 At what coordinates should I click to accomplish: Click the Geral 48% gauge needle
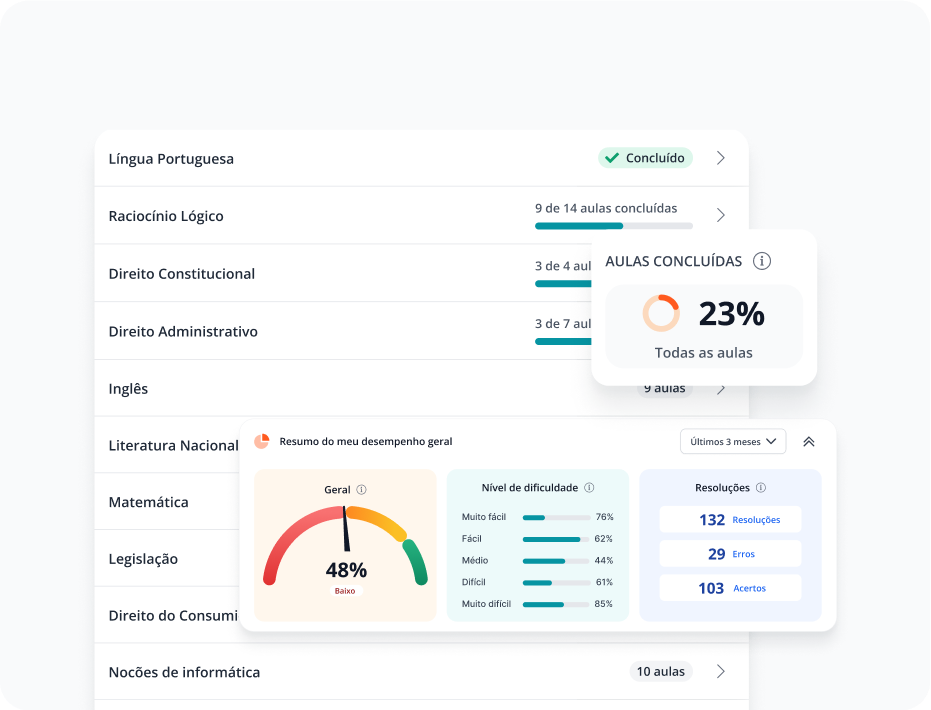point(346,530)
